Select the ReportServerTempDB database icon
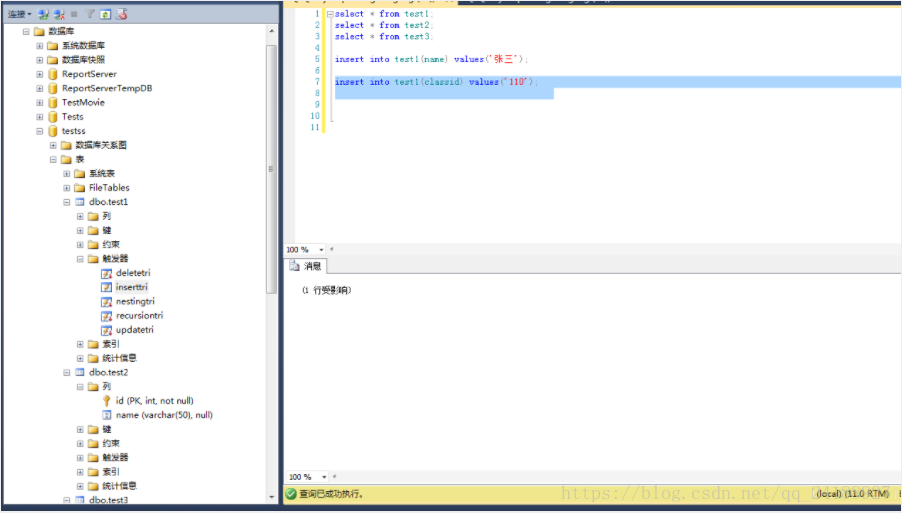 [x=52, y=89]
